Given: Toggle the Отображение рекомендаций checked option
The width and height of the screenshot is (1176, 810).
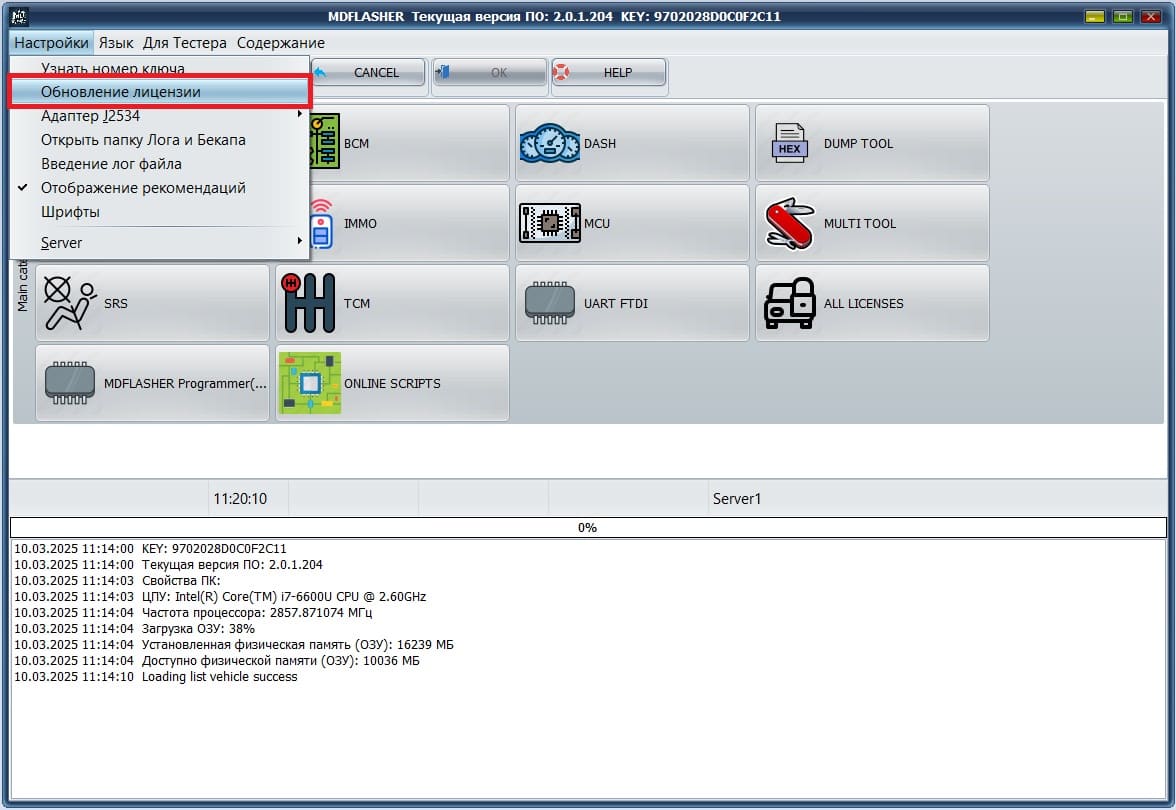Looking at the screenshot, I should [142, 188].
